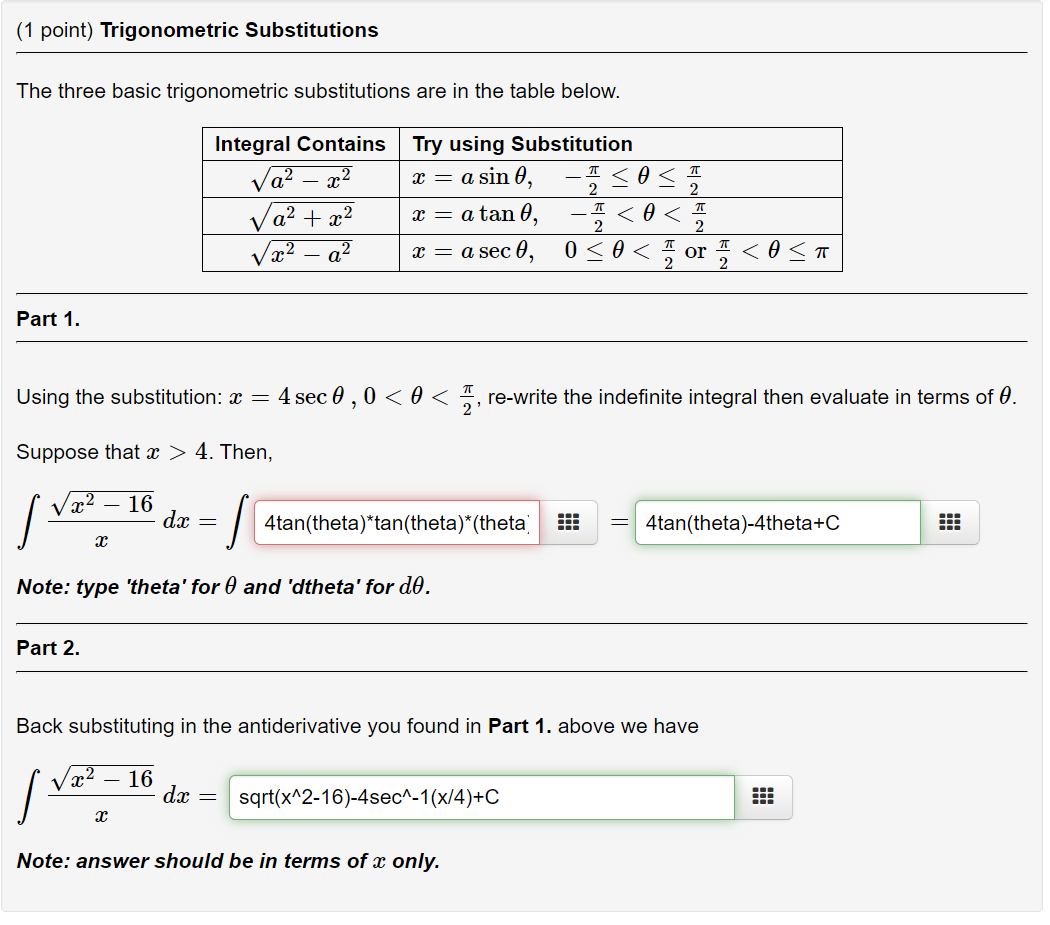Image resolution: width=1050 pixels, height=925 pixels.
Task: Click the red-bordered Part 1 integrand answer field
Action: 396,521
